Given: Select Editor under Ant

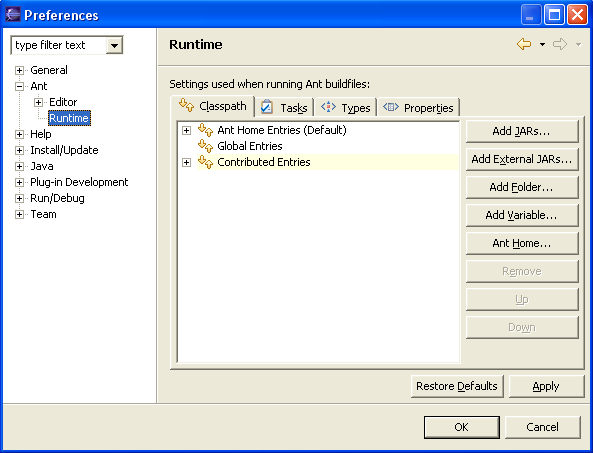Looking at the screenshot, I should coord(63,102).
